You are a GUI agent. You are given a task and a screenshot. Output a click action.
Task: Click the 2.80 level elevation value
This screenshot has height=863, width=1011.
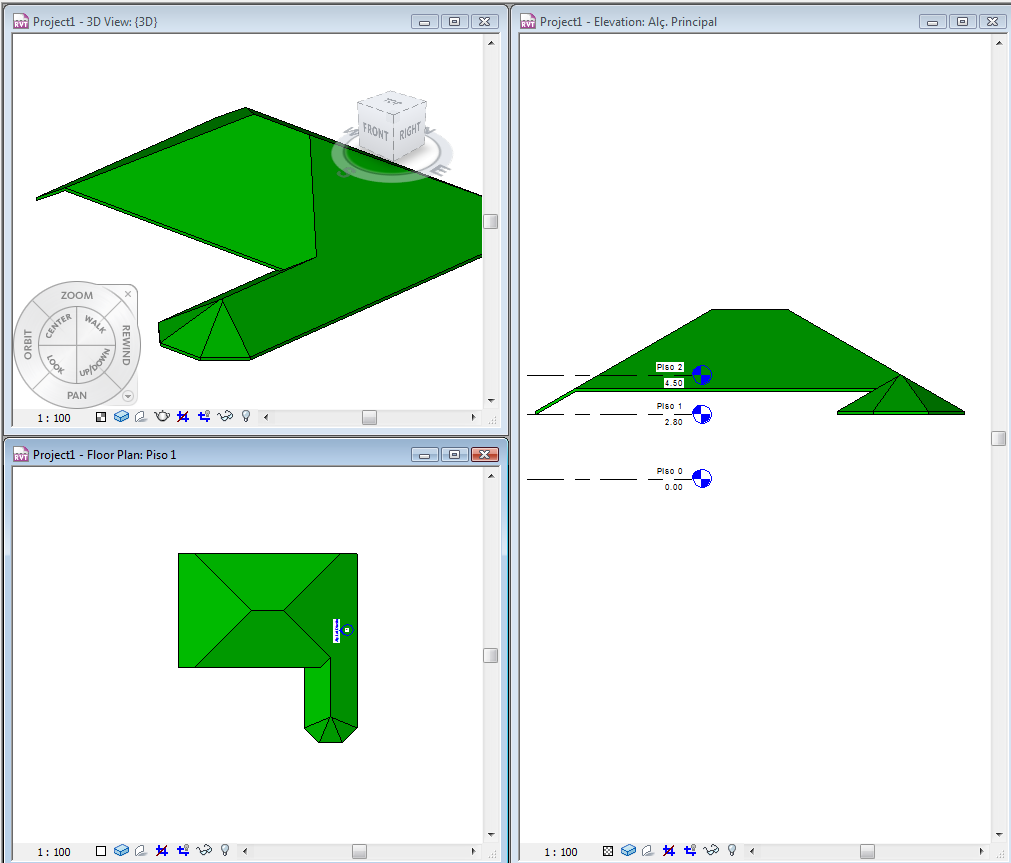673,422
